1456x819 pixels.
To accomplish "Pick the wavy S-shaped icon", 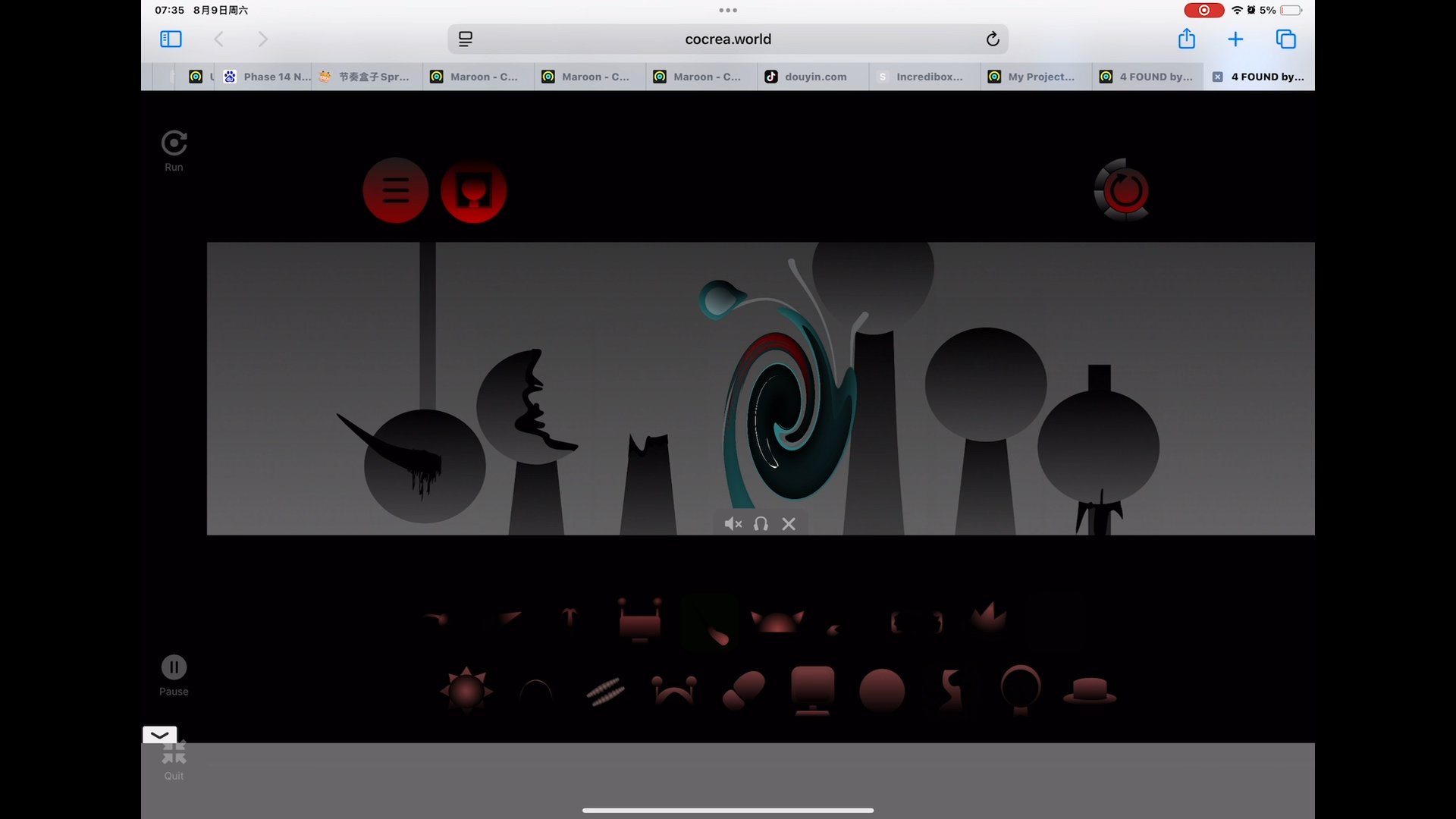I will (x=951, y=689).
